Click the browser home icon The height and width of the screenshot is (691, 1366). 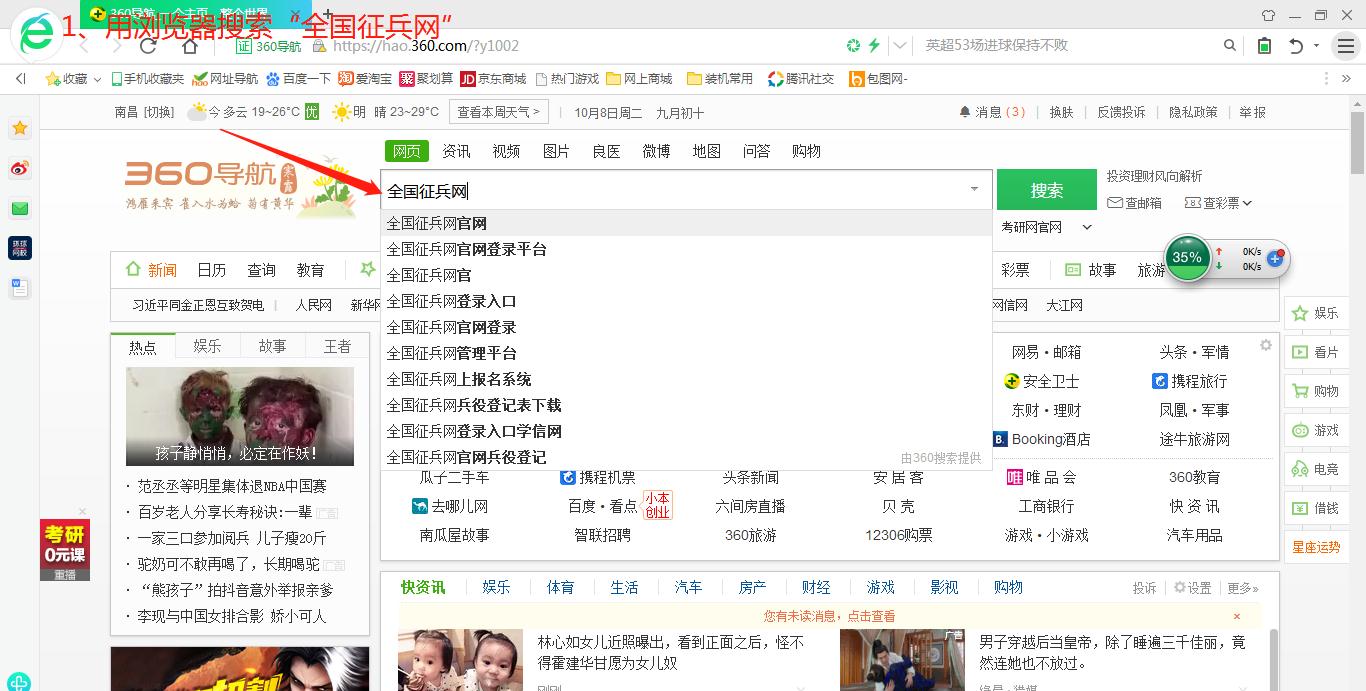click(x=190, y=46)
